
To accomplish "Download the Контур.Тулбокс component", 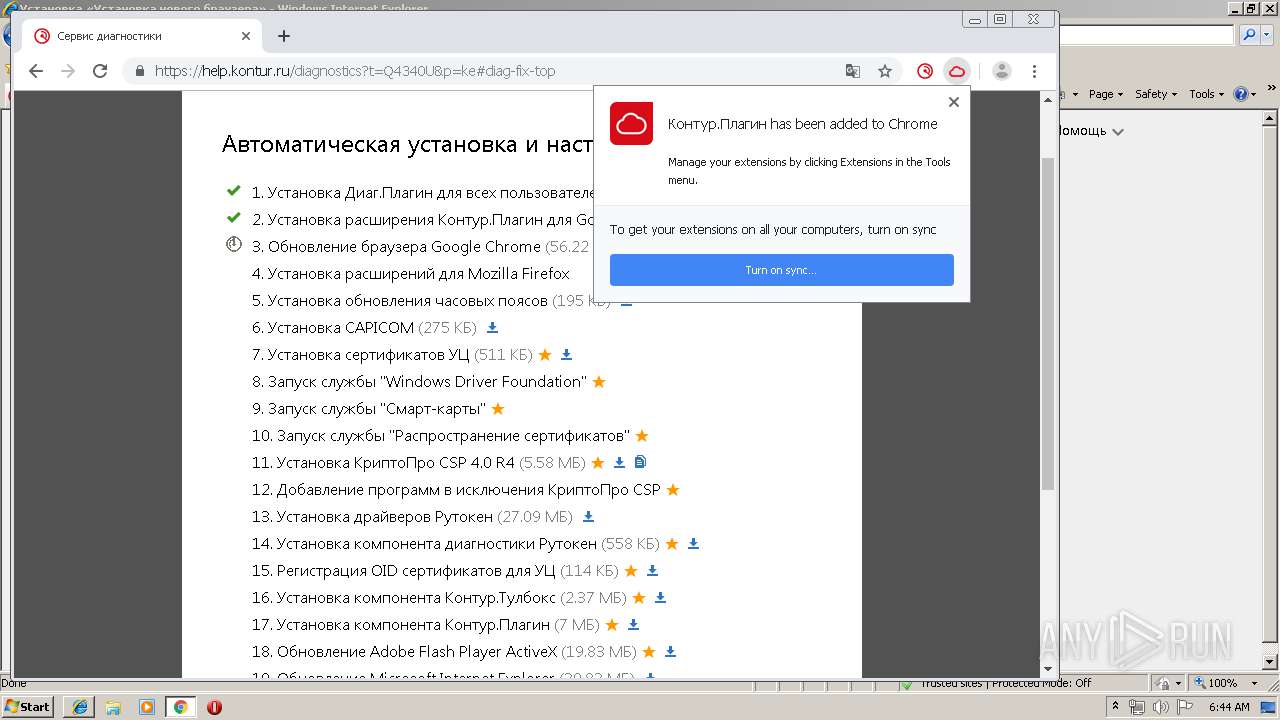I will (x=660, y=598).
